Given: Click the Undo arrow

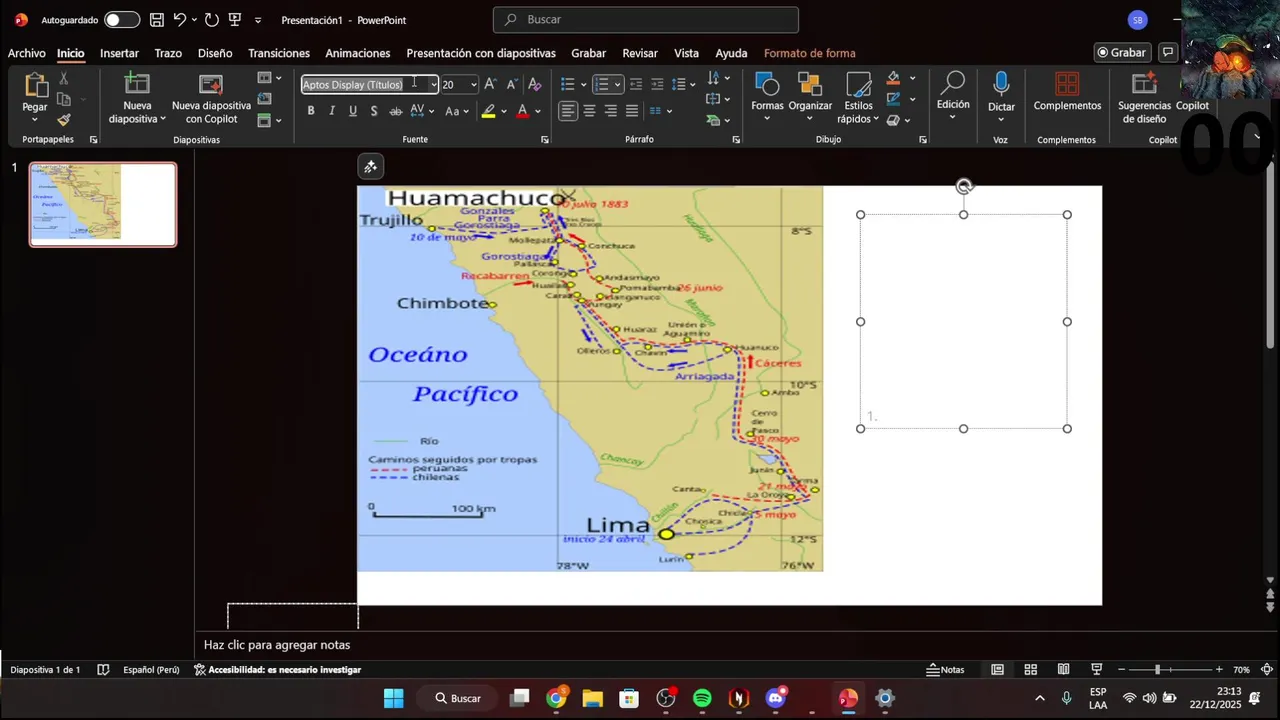Looking at the screenshot, I should tap(180, 20).
